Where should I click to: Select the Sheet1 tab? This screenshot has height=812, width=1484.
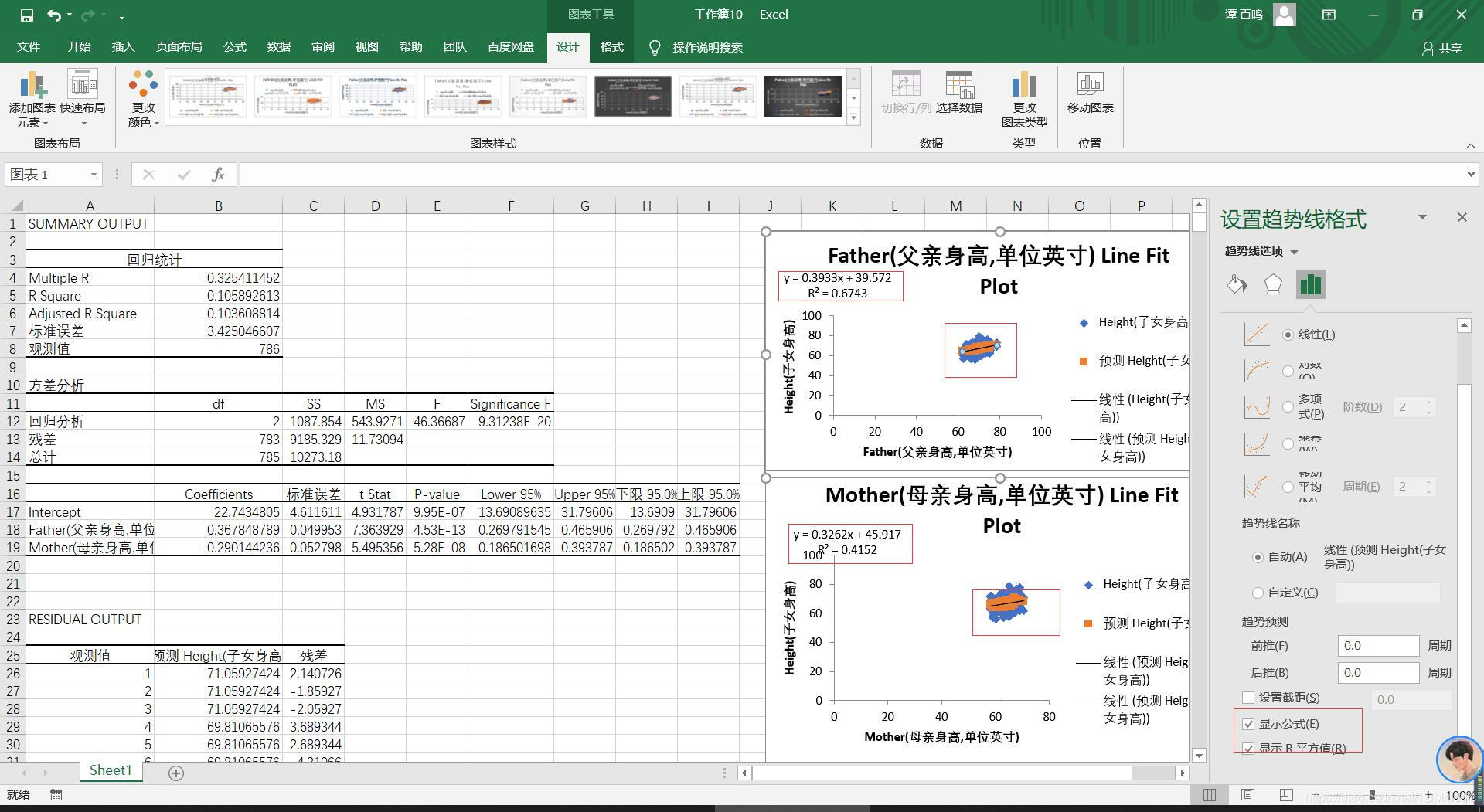coord(111,770)
